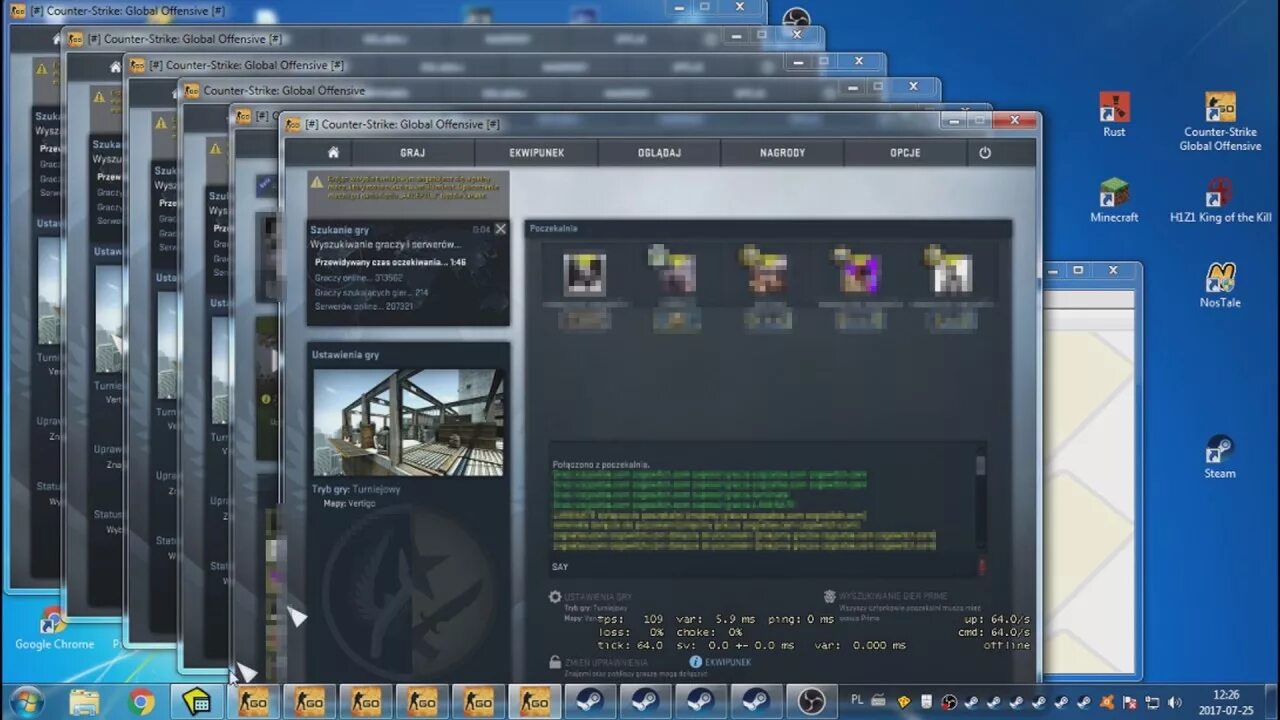Click 'Tryb gry: Turniejowy' text
This screenshot has height=720, width=1280.
(356, 490)
